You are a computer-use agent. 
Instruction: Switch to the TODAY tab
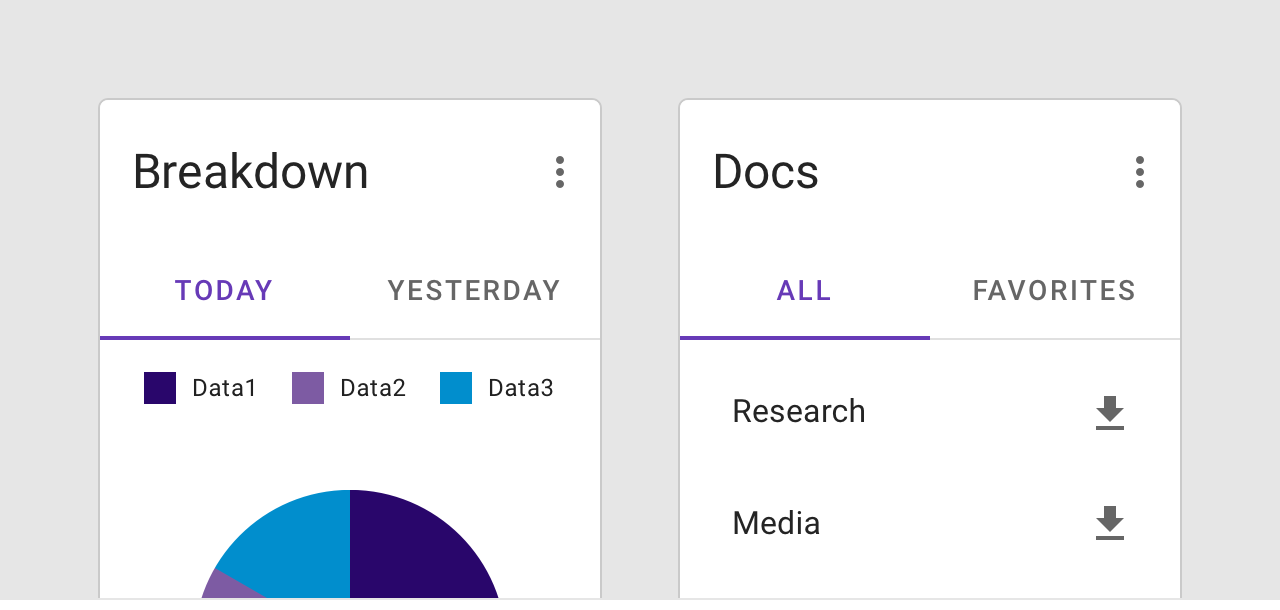click(x=224, y=291)
